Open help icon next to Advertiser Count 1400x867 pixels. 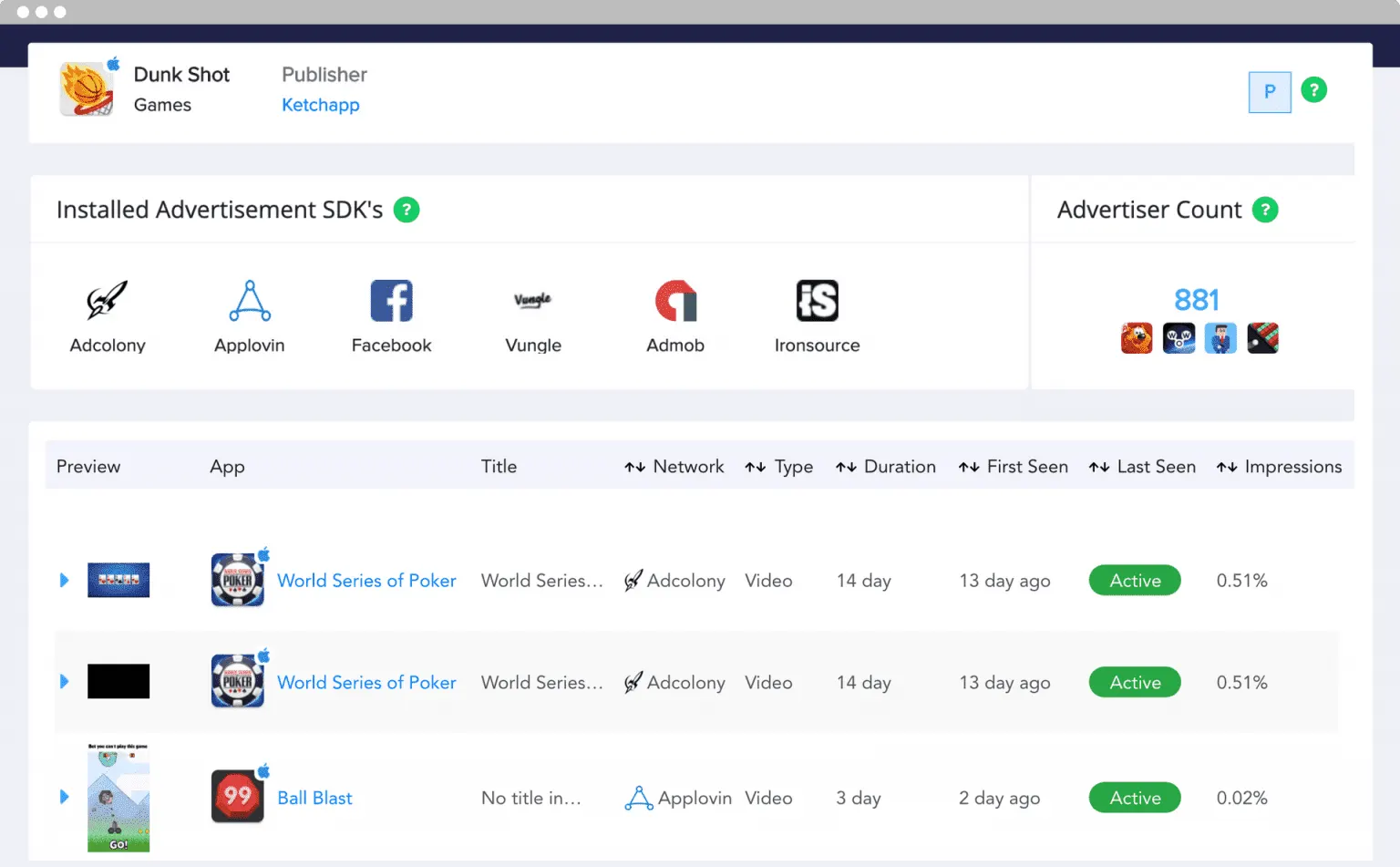point(1265,210)
